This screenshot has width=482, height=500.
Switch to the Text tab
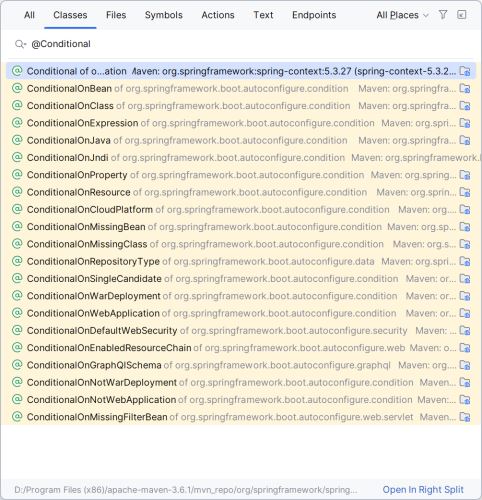263,15
